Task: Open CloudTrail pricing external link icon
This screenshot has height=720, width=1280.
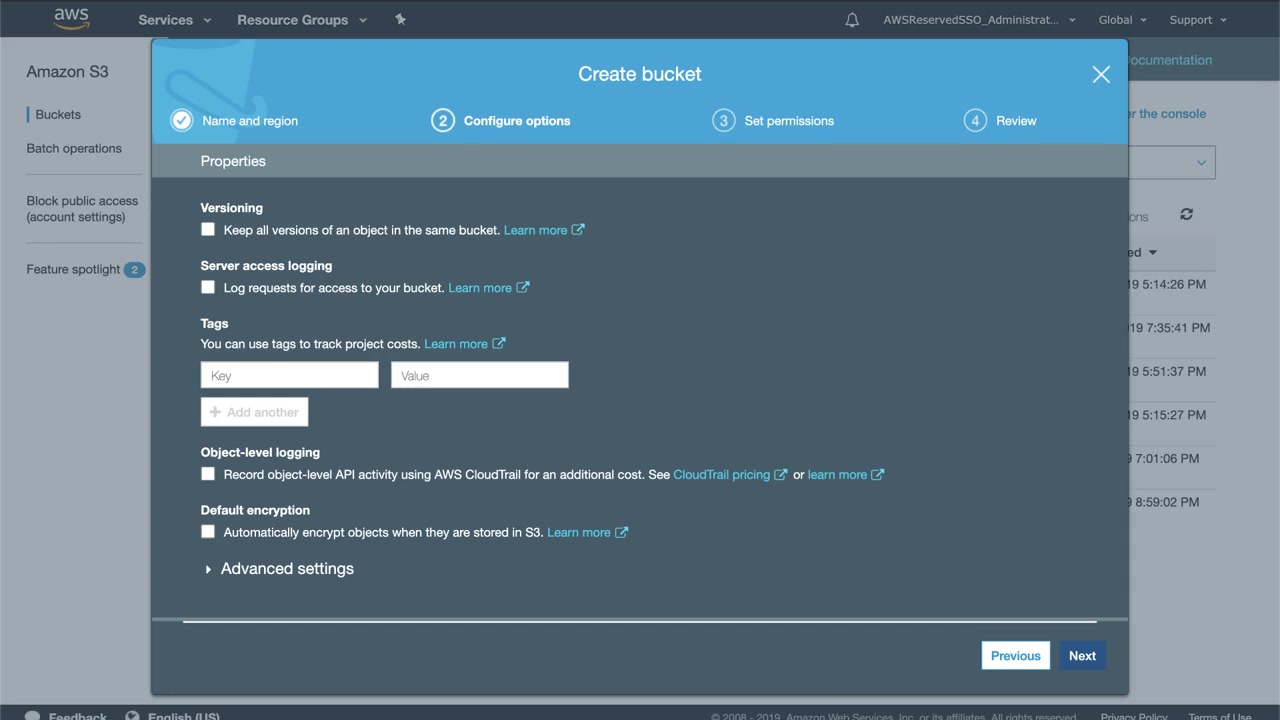Action: click(x=781, y=474)
